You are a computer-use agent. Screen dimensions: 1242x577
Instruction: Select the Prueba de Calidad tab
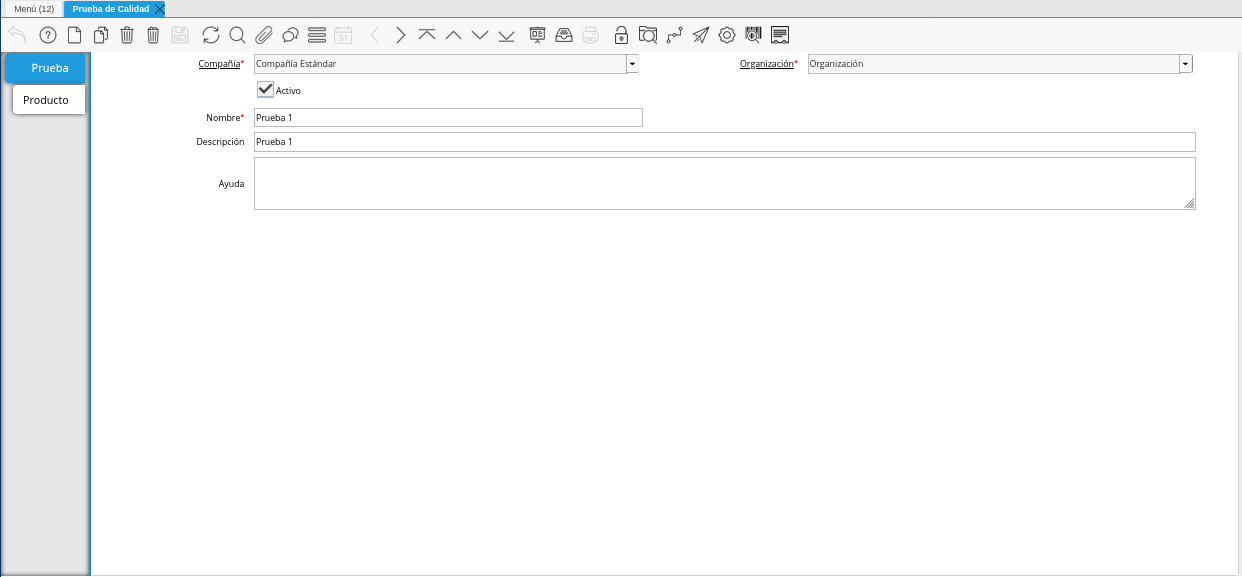pyautogui.click(x=110, y=8)
